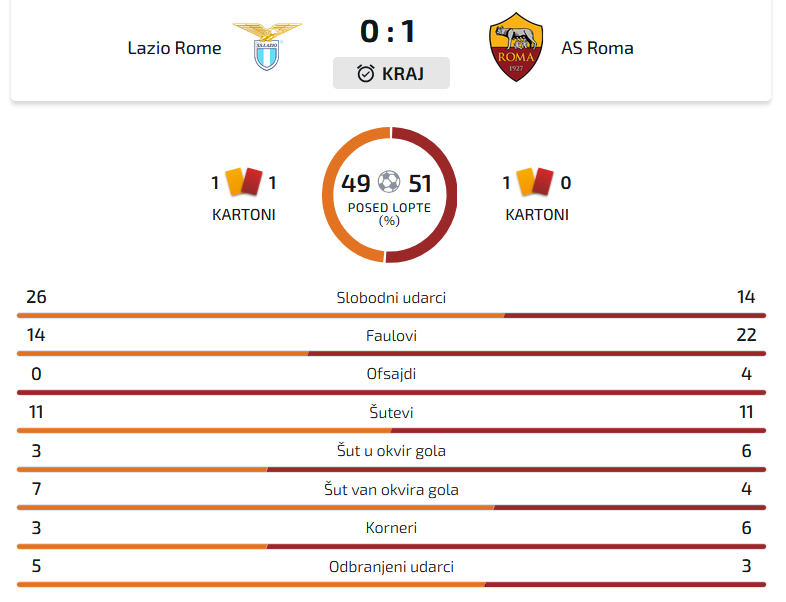Click AS Roma's yellow and red cards icon
This screenshot has width=786, height=602.
tap(536, 182)
